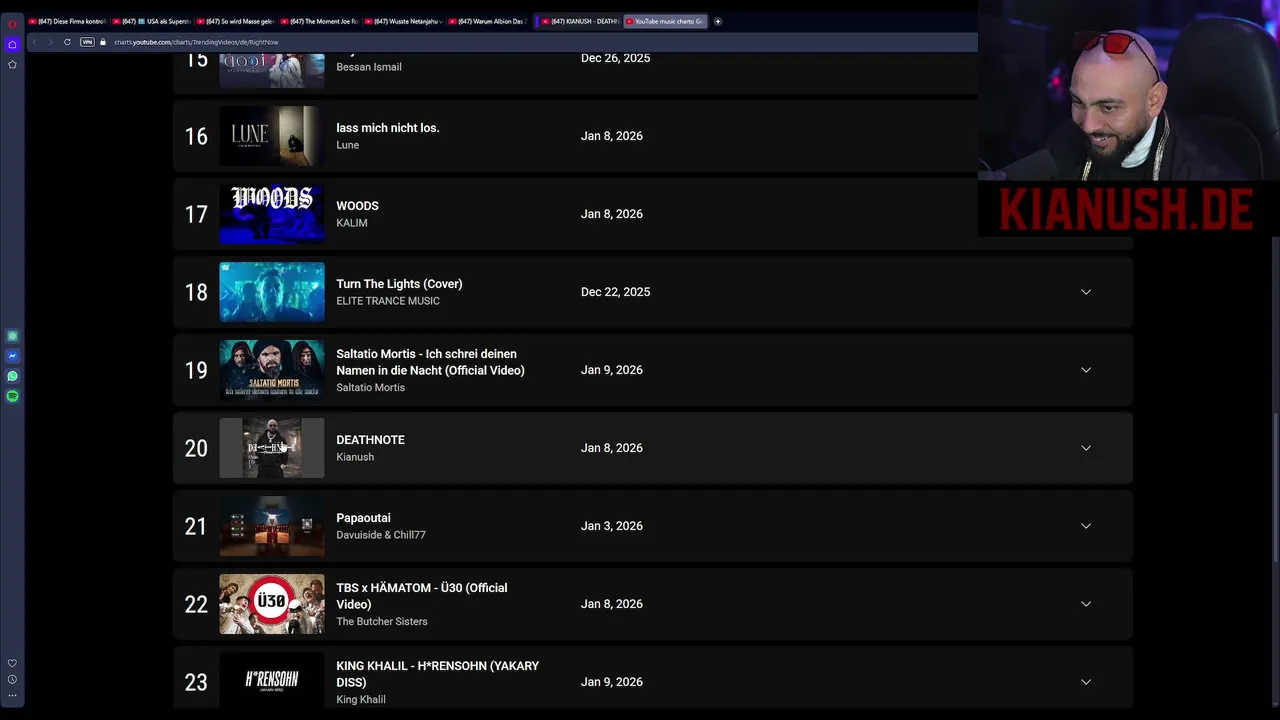Open artist 'KALIM' link
Viewport: 1280px width, 720px height.
pyautogui.click(x=352, y=223)
